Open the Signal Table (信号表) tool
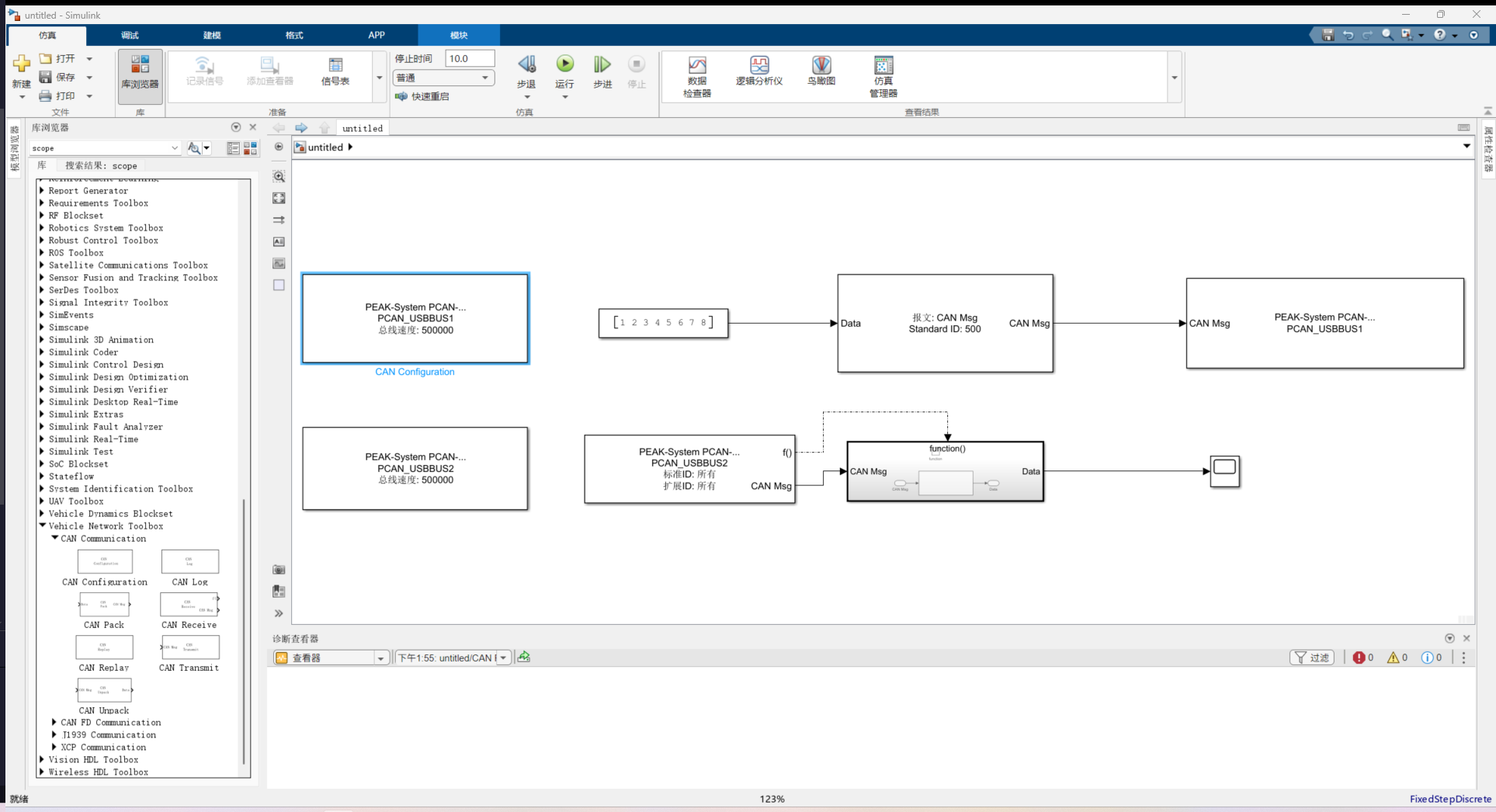Image resolution: width=1496 pixels, height=812 pixels. coord(335,71)
